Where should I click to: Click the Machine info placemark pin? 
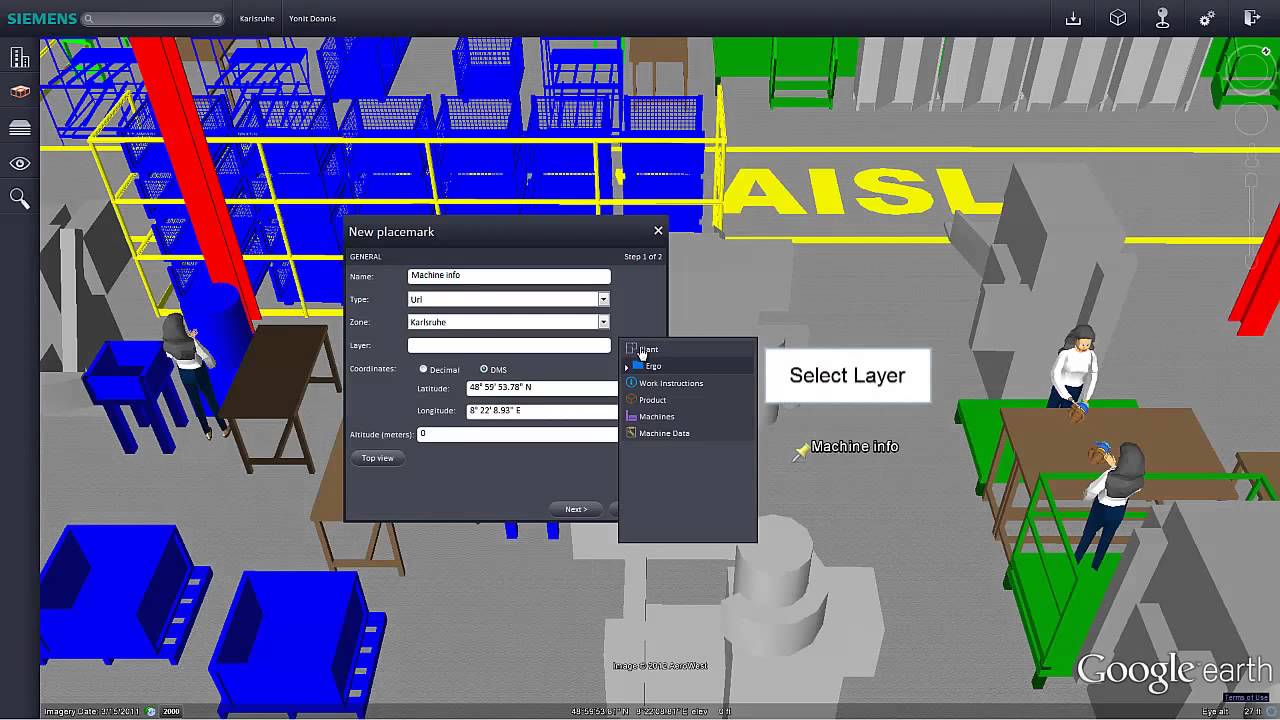800,453
